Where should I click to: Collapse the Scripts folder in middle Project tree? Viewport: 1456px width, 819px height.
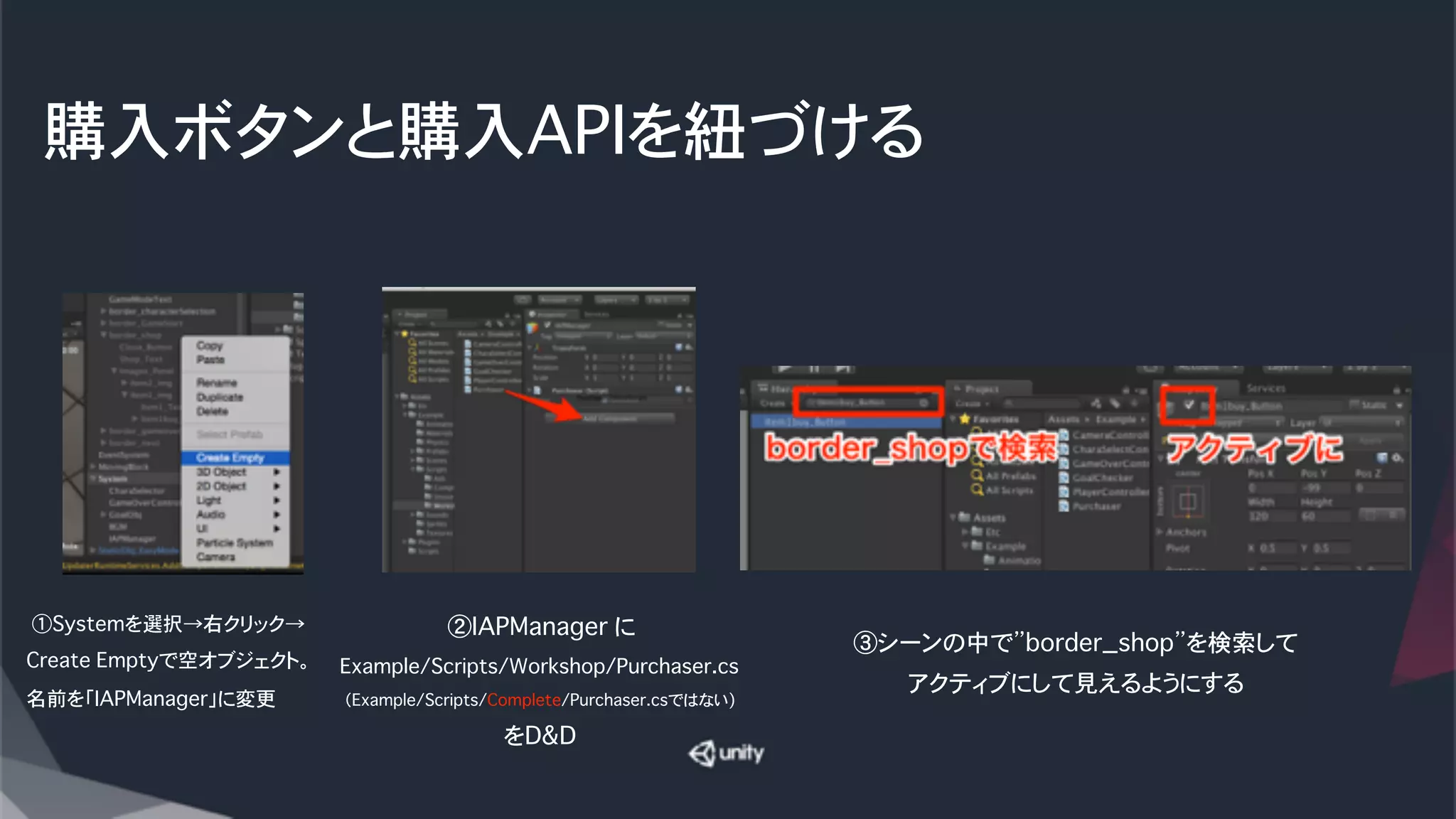point(412,469)
